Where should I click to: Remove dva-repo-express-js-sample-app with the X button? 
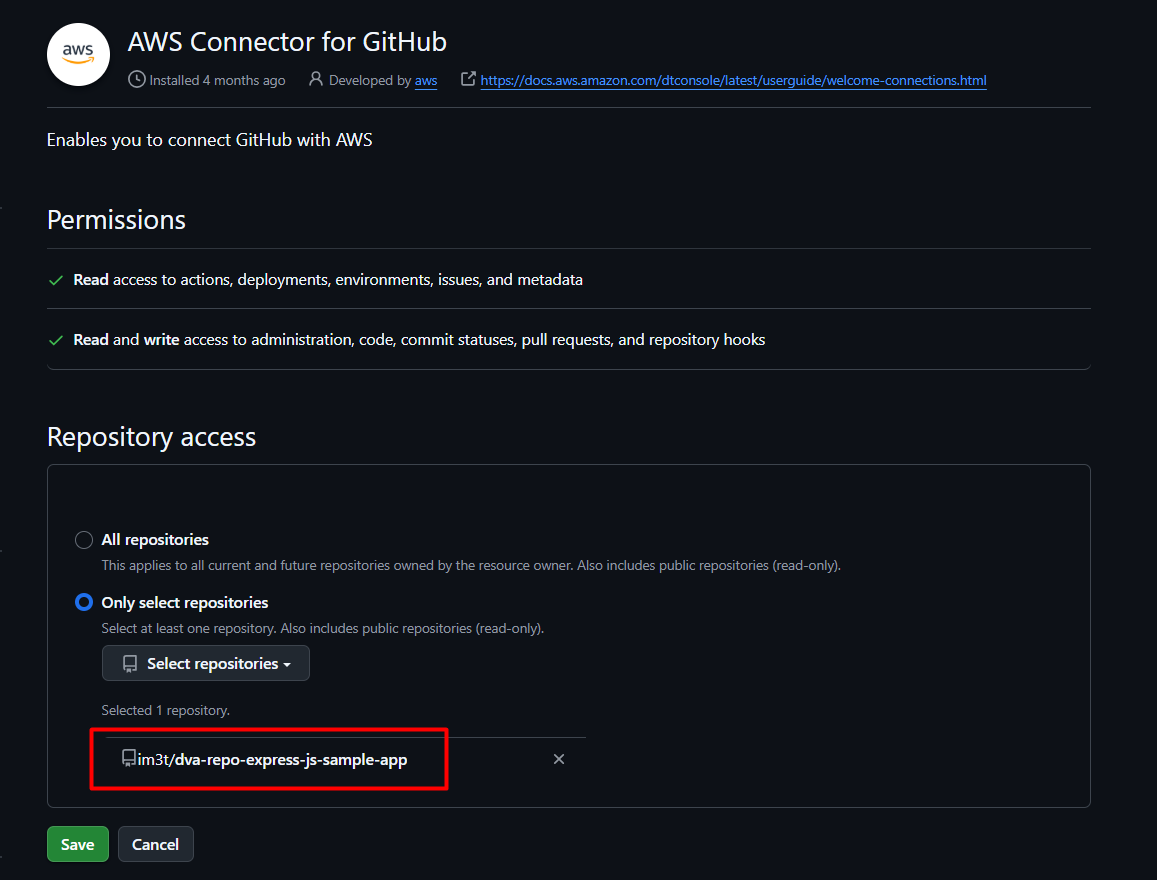pos(559,759)
